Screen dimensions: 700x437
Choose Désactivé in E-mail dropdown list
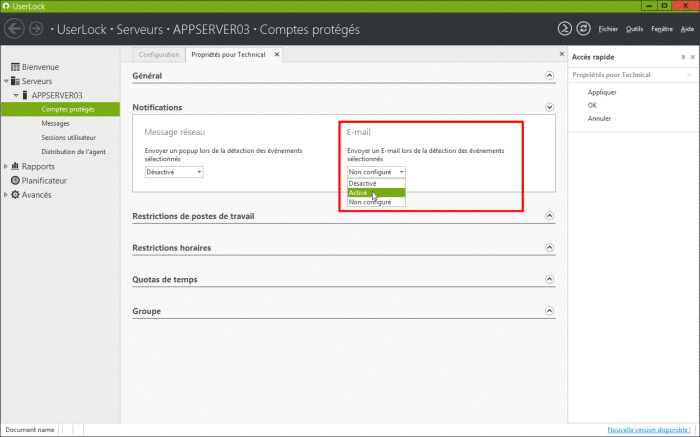(376, 183)
